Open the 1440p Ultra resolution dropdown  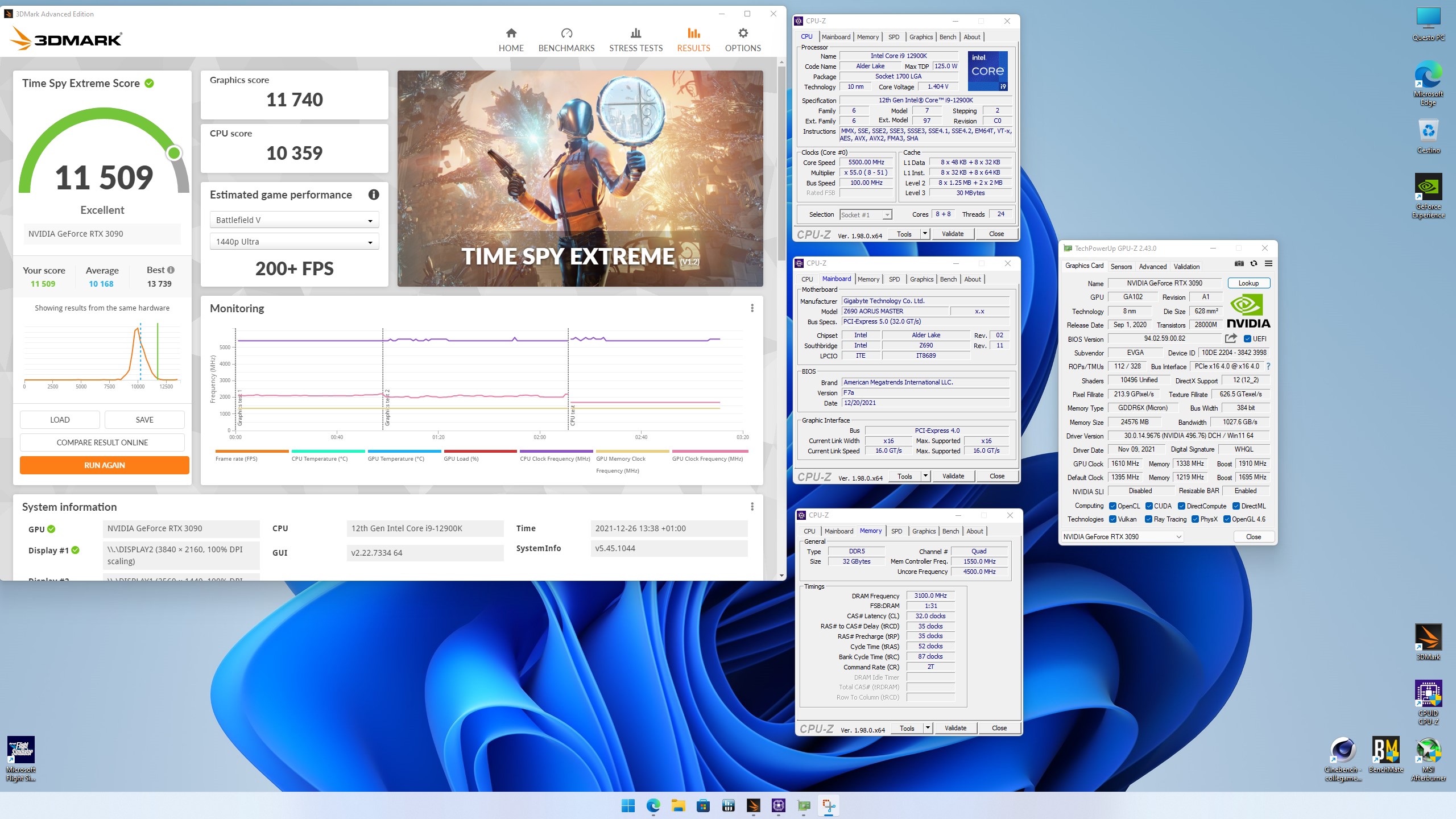[x=295, y=242]
